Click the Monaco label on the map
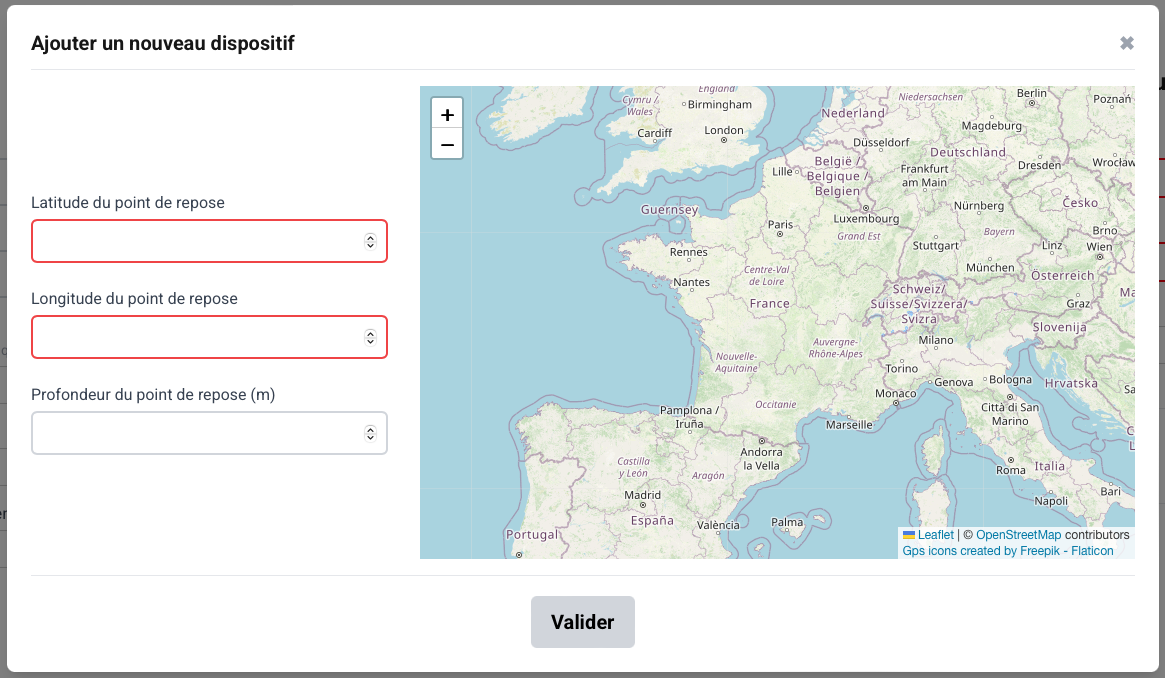This screenshot has height=678, width=1165. (x=895, y=394)
